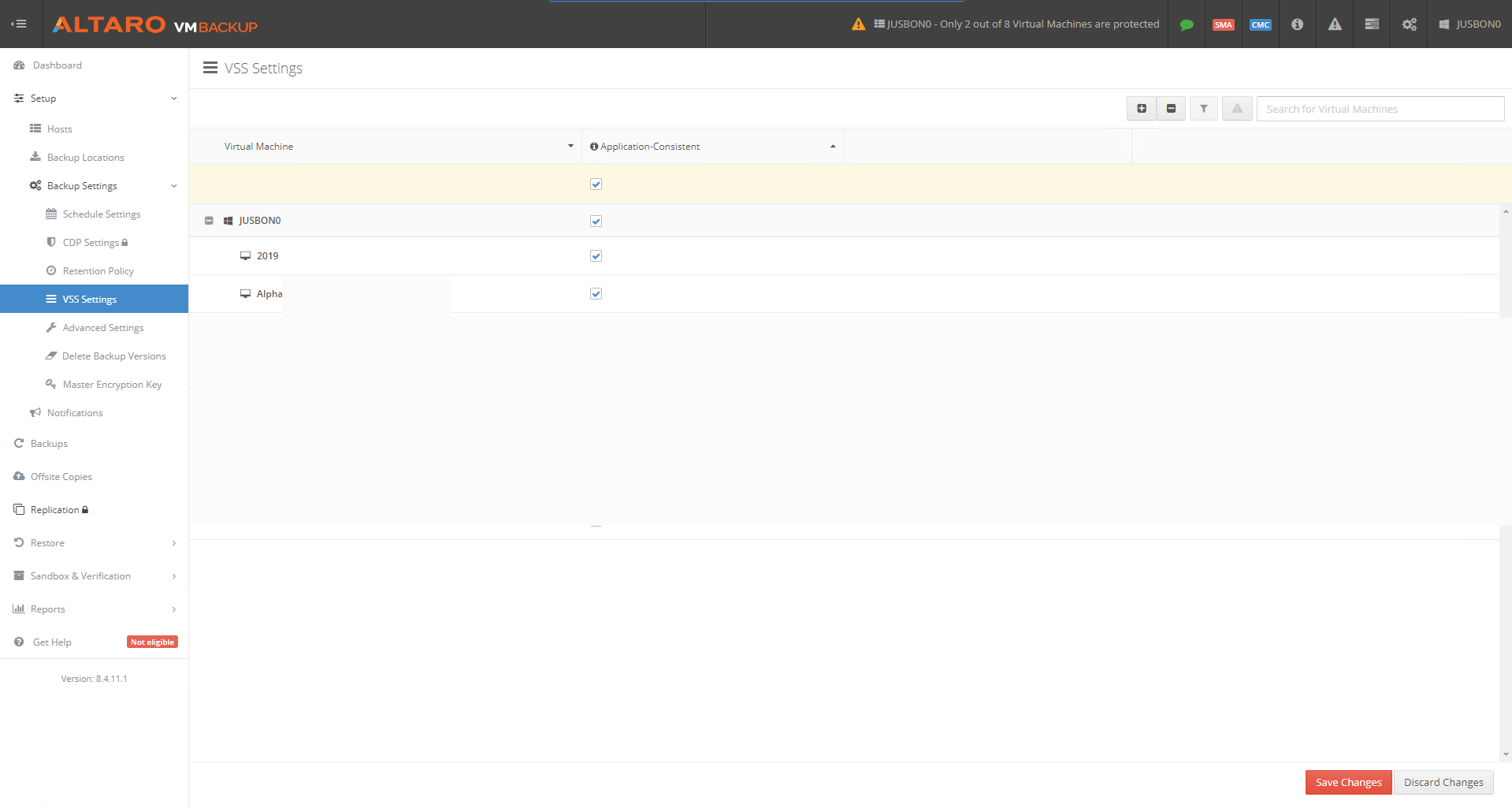Click the collapse all minus button
1512x808 pixels.
pos(1172,109)
